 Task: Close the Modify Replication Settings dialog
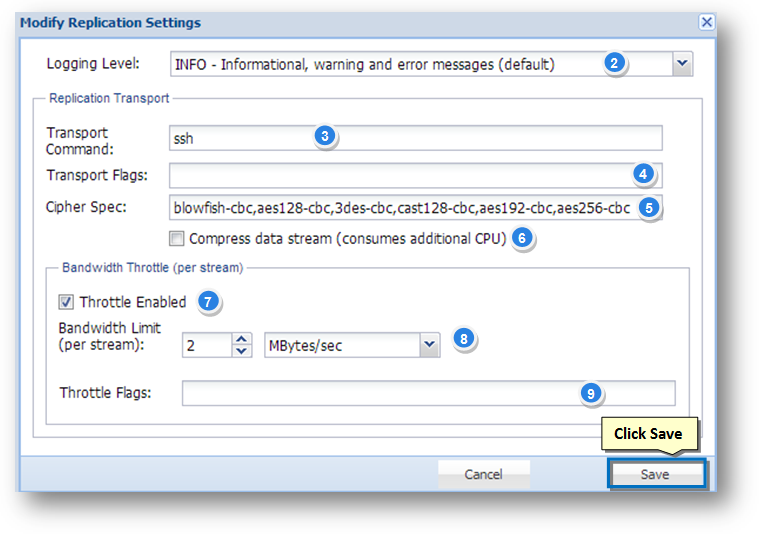coord(706,22)
